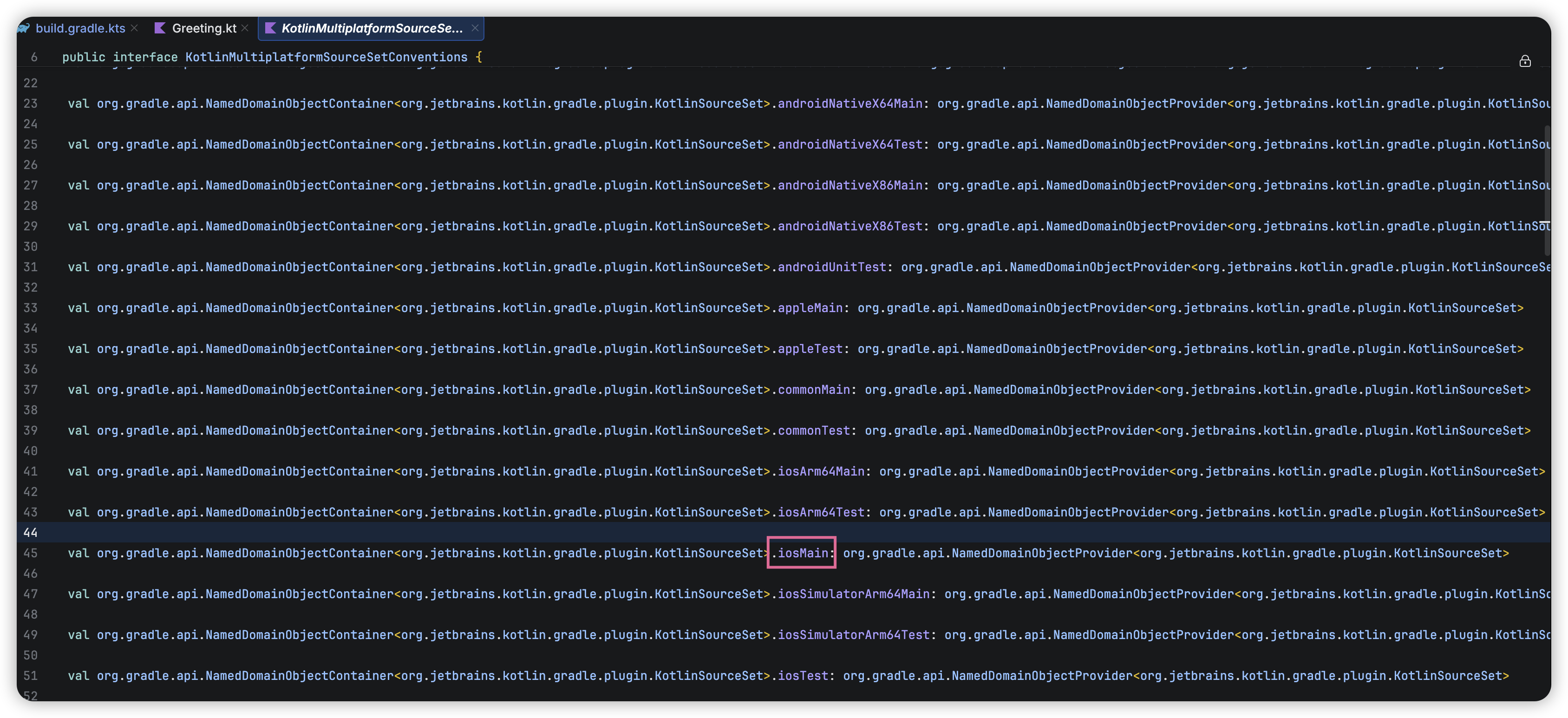The width and height of the screenshot is (1568, 718).
Task: Click the Kotlin icon on Greeting.kt tab
Action: point(160,28)
